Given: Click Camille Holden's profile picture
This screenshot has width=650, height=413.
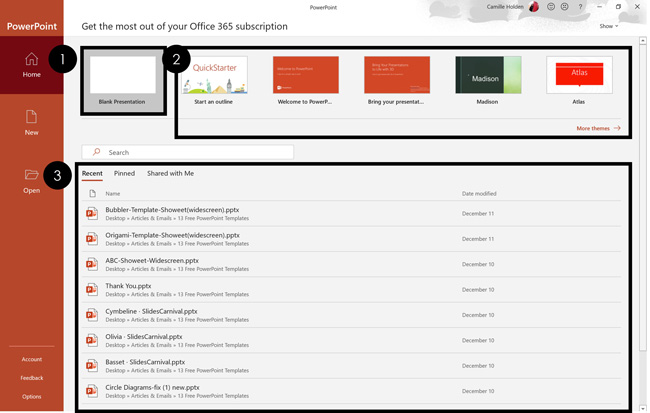Looking at the screenshot, I should coord(534,7).
